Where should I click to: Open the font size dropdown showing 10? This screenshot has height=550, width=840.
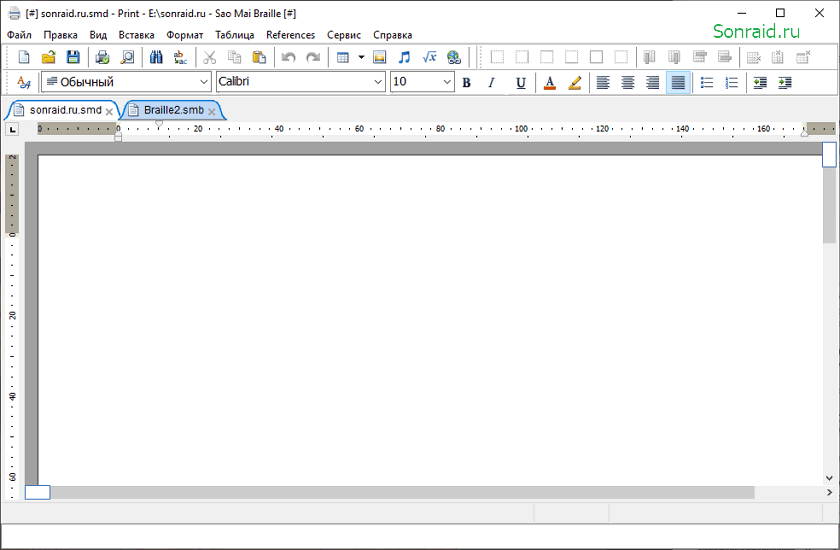pyautogui.click(x=422, y=82)
